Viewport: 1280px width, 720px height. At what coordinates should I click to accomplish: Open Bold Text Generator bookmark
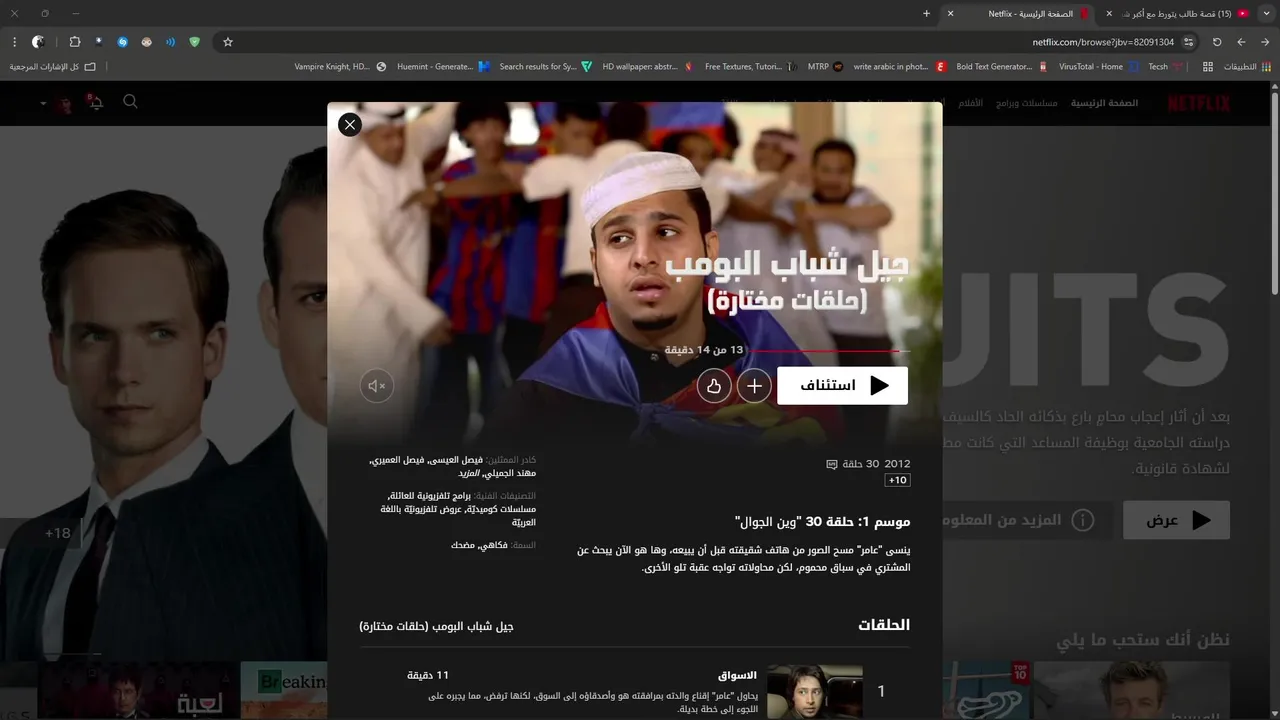(1002, 67)
